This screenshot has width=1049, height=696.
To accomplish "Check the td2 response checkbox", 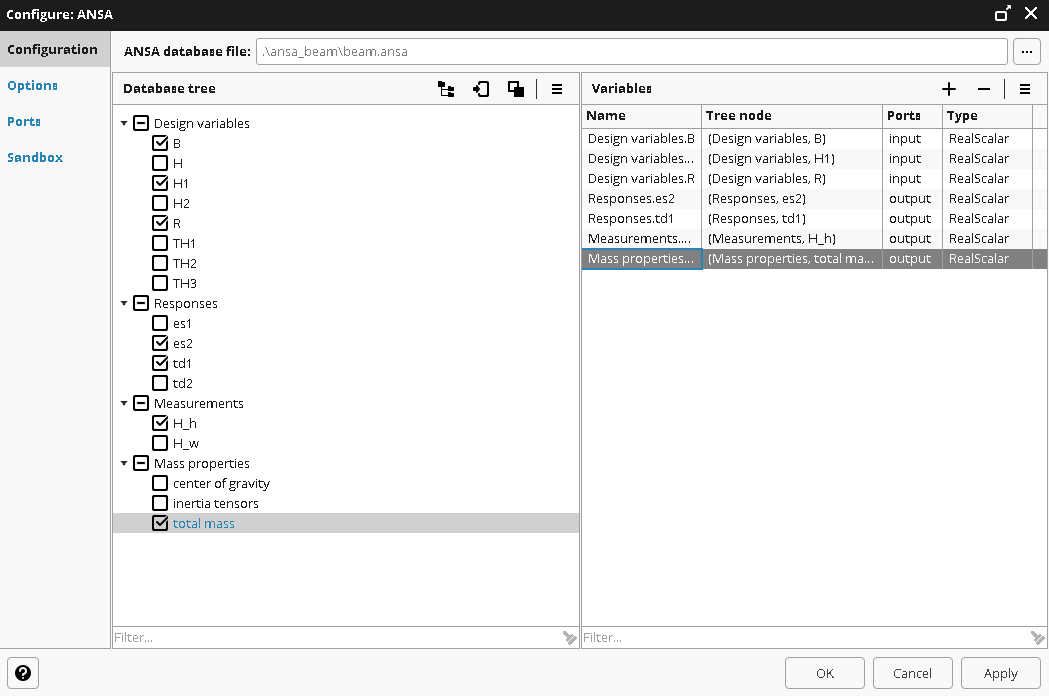I will (x=160, y=383).
